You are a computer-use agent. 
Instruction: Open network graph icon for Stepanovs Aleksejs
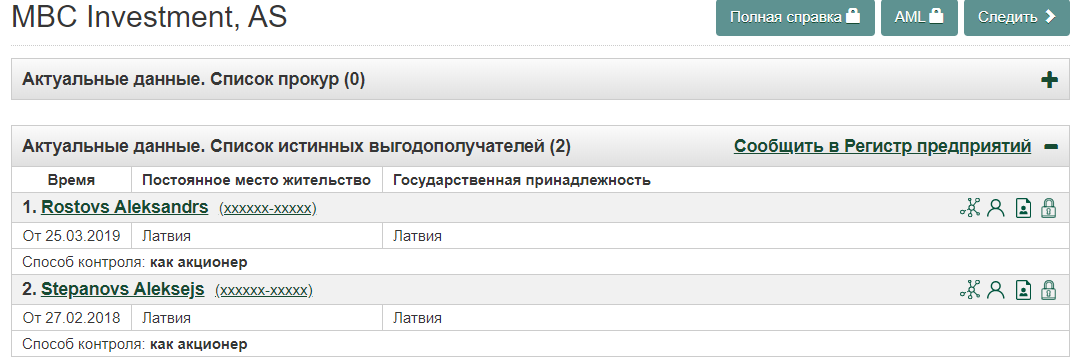coord(970,290)
